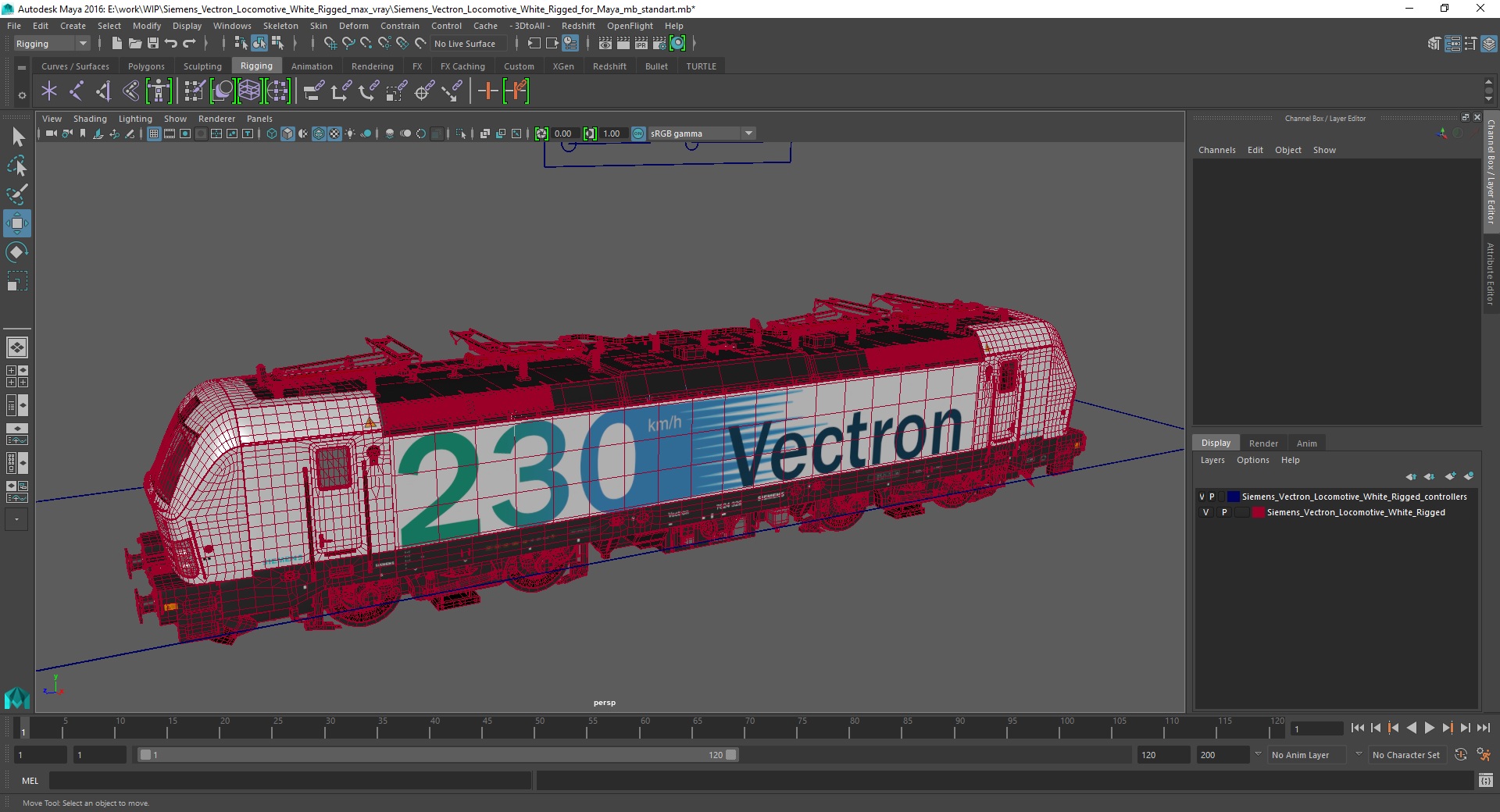This screenshot has width=1500, height=812.
Task: Click the Save Scene disk icon
Action: click(x=153, y=44)
